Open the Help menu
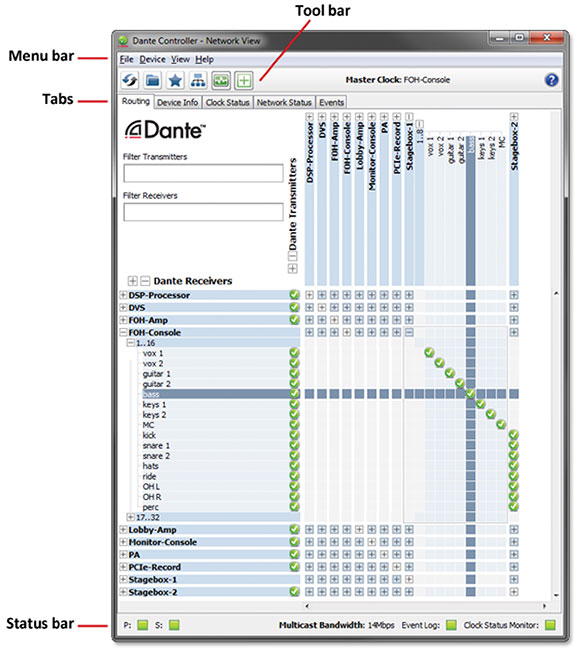Image resolution: width=580 pixels, height=654 pixels. pos(205,60)
